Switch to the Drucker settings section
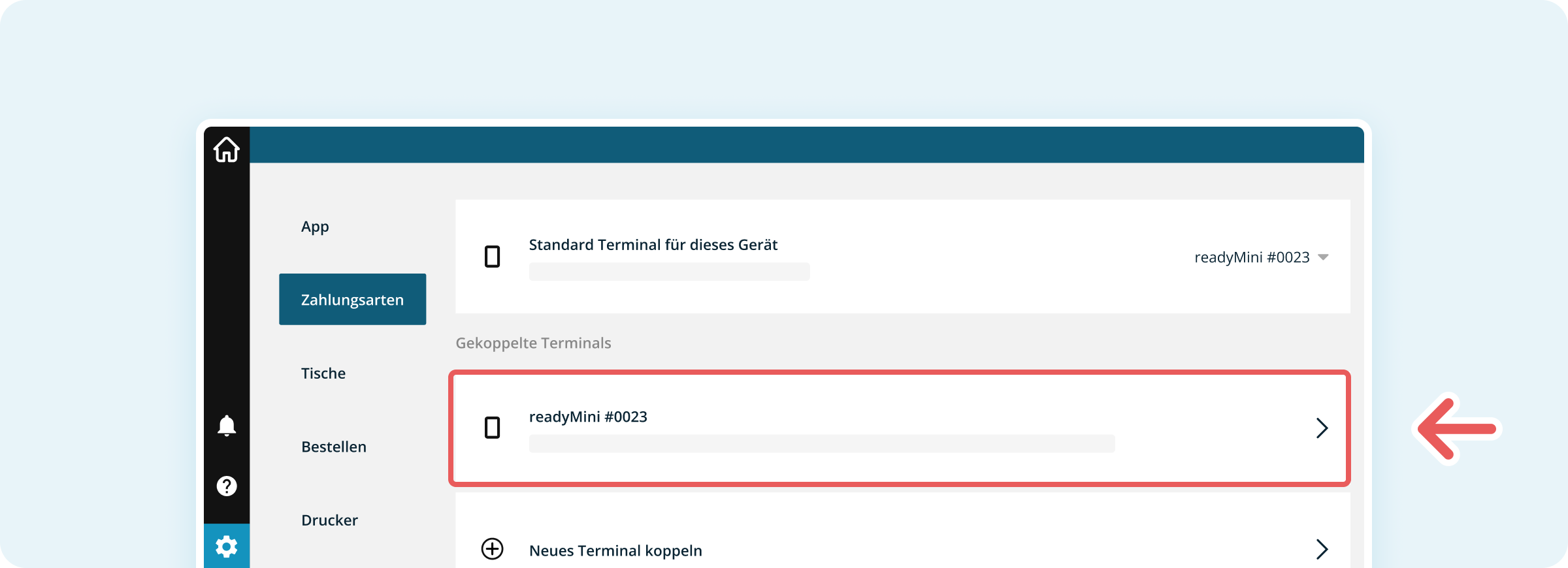The image size is (1568, 568). point(329,520)
